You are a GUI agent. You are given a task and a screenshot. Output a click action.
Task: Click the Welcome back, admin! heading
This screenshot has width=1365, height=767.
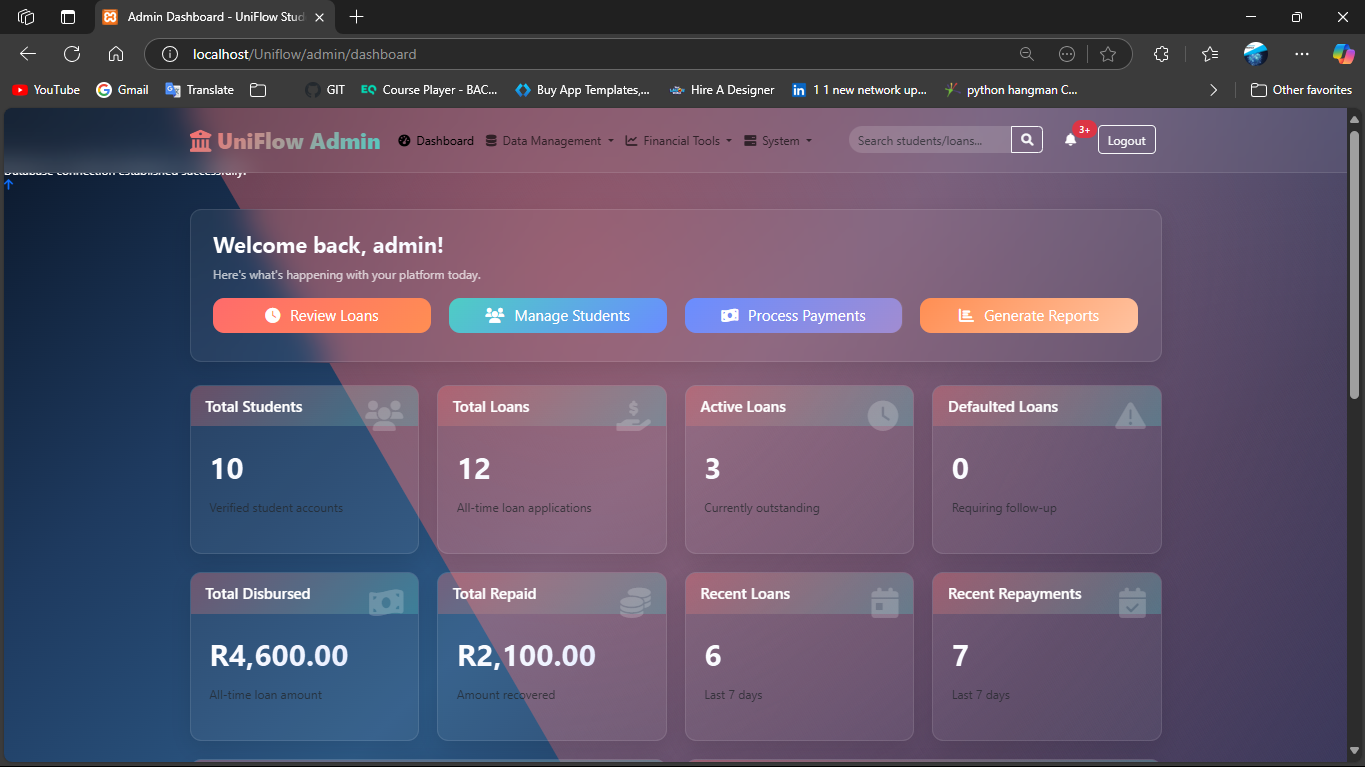(x=328, y=246)
